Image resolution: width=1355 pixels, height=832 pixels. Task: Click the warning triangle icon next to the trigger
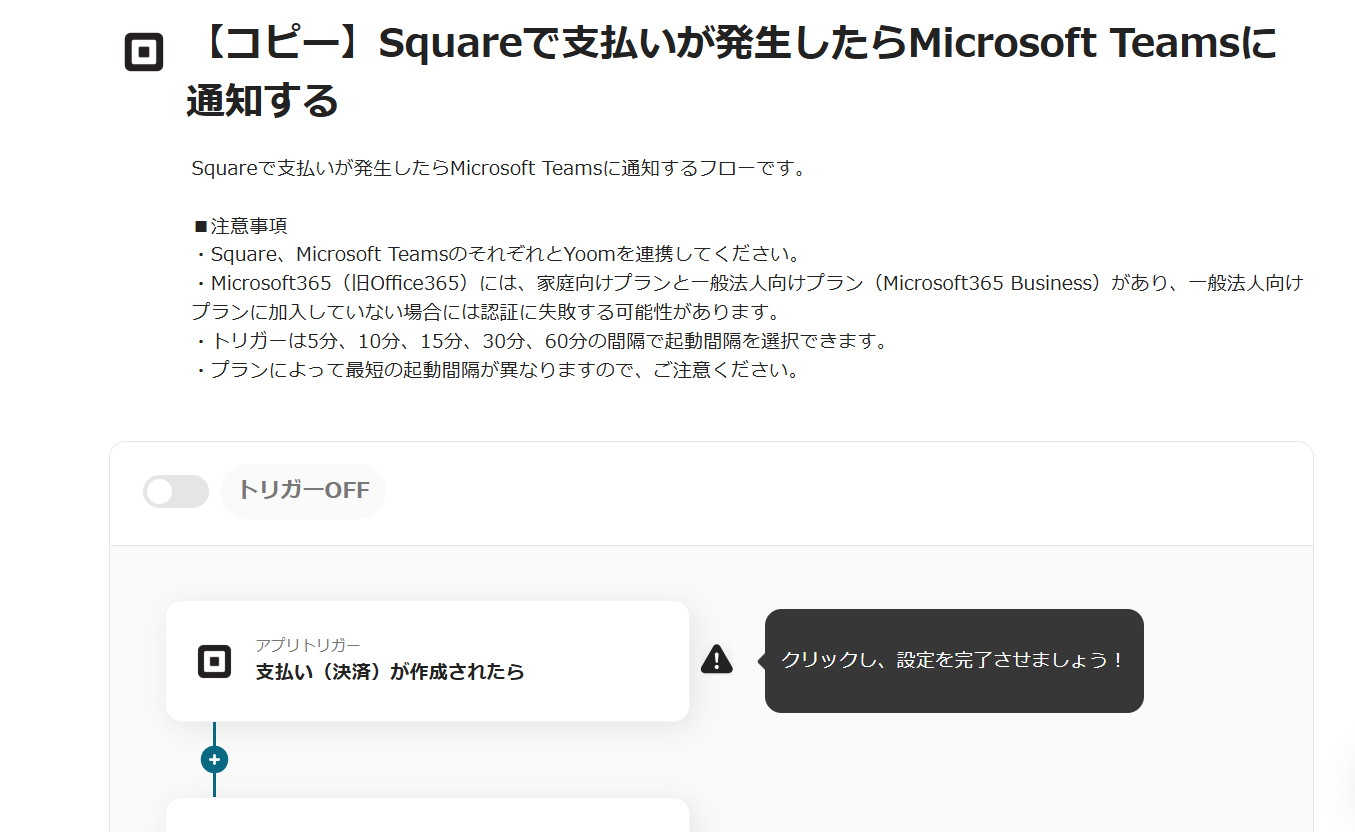717,659
